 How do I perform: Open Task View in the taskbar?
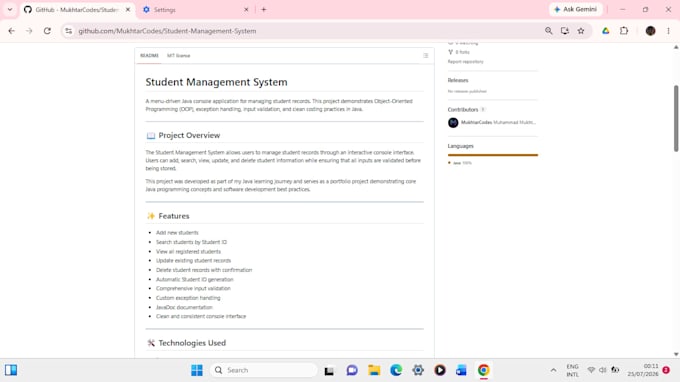click(x=329, y=370)
